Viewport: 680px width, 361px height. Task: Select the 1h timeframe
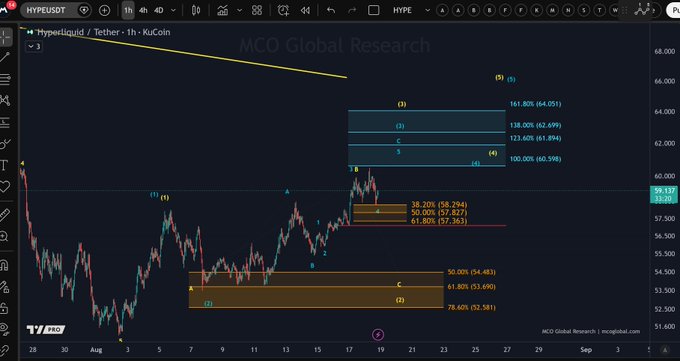coord(128,10)
